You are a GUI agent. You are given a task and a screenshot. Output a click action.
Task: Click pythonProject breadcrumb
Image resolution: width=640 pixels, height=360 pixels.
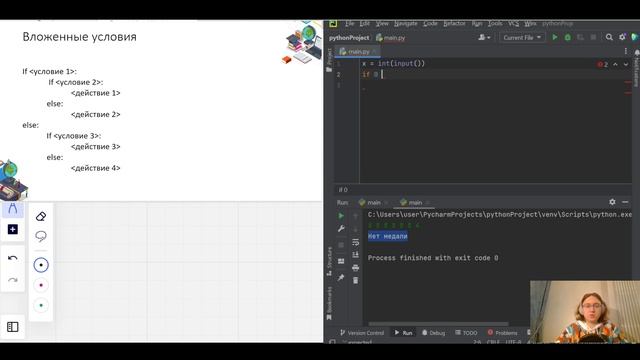tap(349, 38)
